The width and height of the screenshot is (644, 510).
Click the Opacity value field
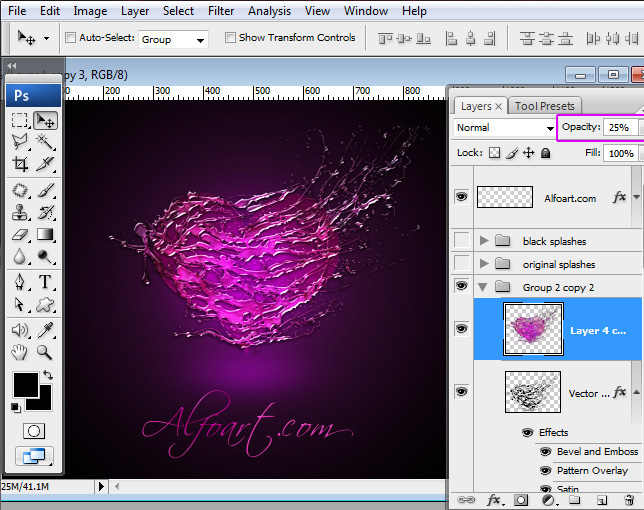point(618,128)
